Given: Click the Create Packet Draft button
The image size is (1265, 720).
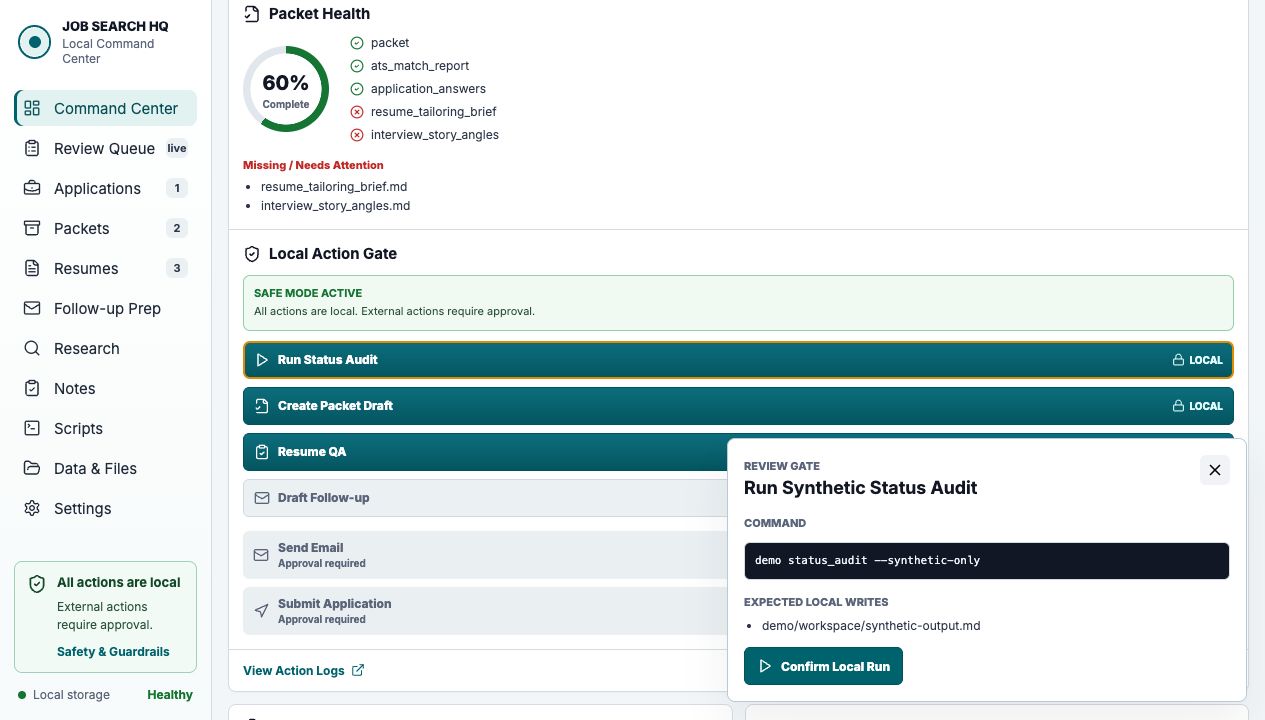Looking at the screenshot, I should 738,406.
